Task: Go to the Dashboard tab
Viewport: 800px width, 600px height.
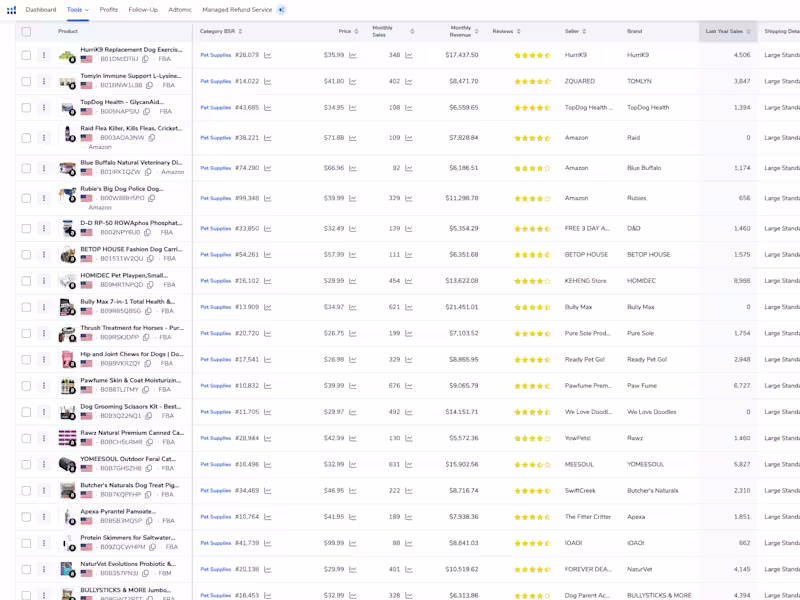Action: [x=41, y=10]
